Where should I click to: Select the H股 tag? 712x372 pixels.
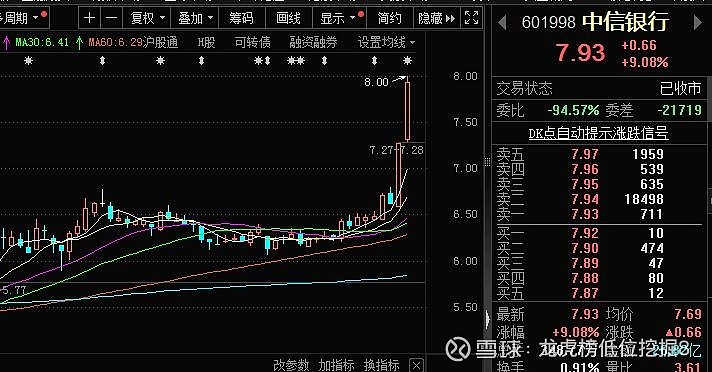click(x=206, y=43)
